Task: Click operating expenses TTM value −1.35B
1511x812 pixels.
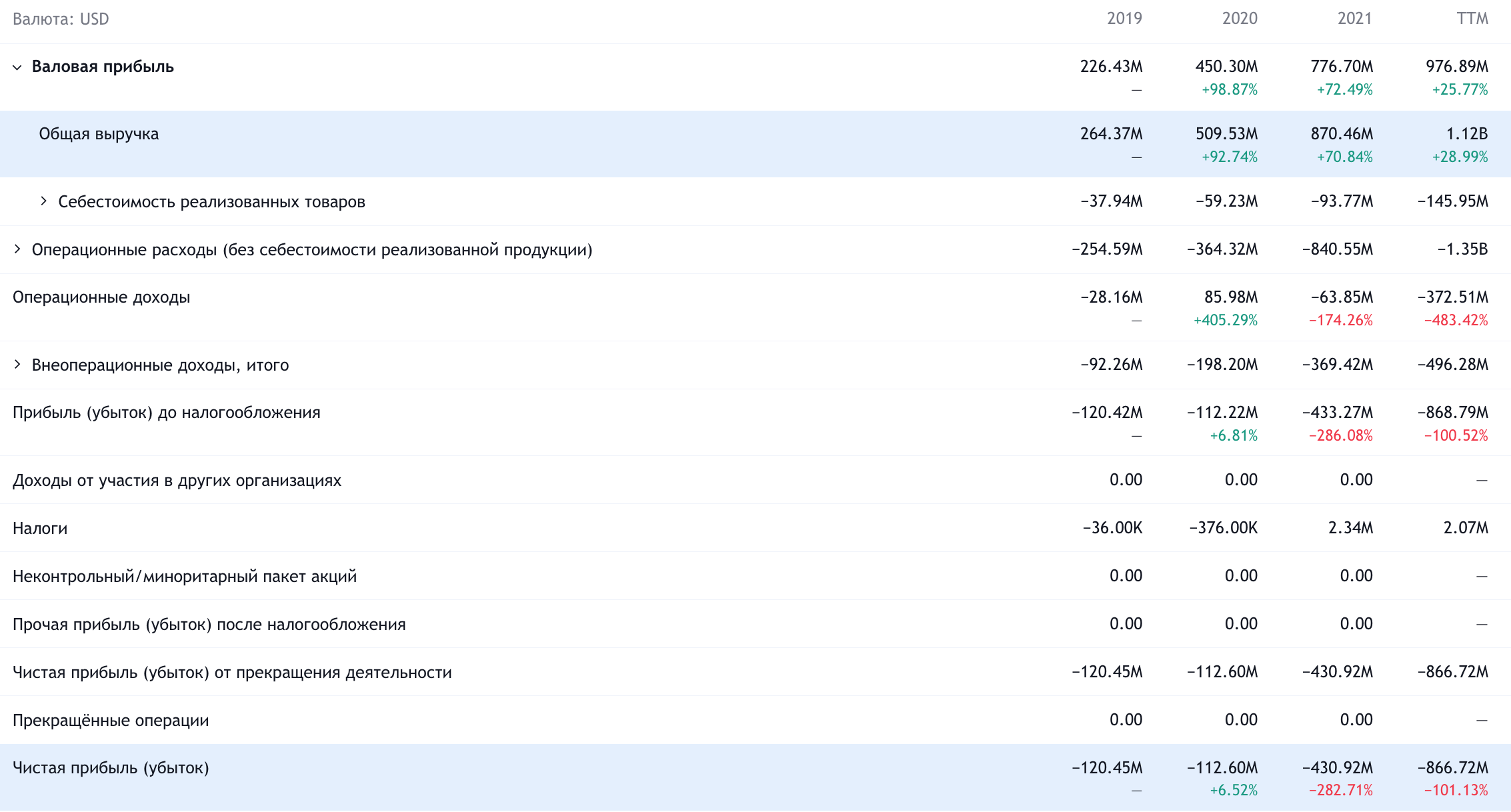Action: point(1462,249)
